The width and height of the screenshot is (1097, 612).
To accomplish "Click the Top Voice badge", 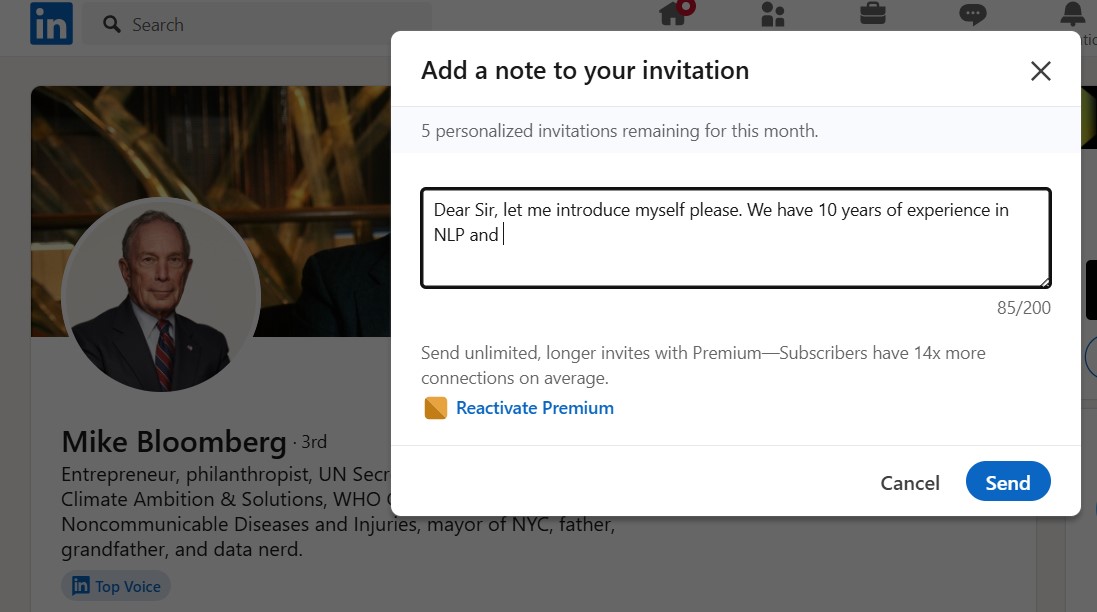I will (116, 586).
